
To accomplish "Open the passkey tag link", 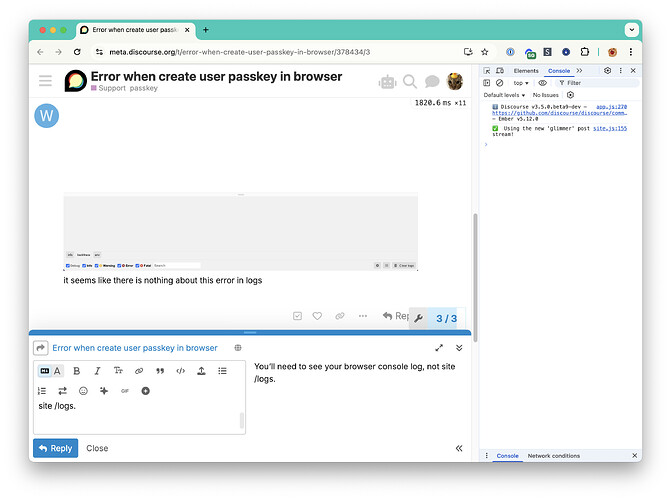I will pos(144,88).
